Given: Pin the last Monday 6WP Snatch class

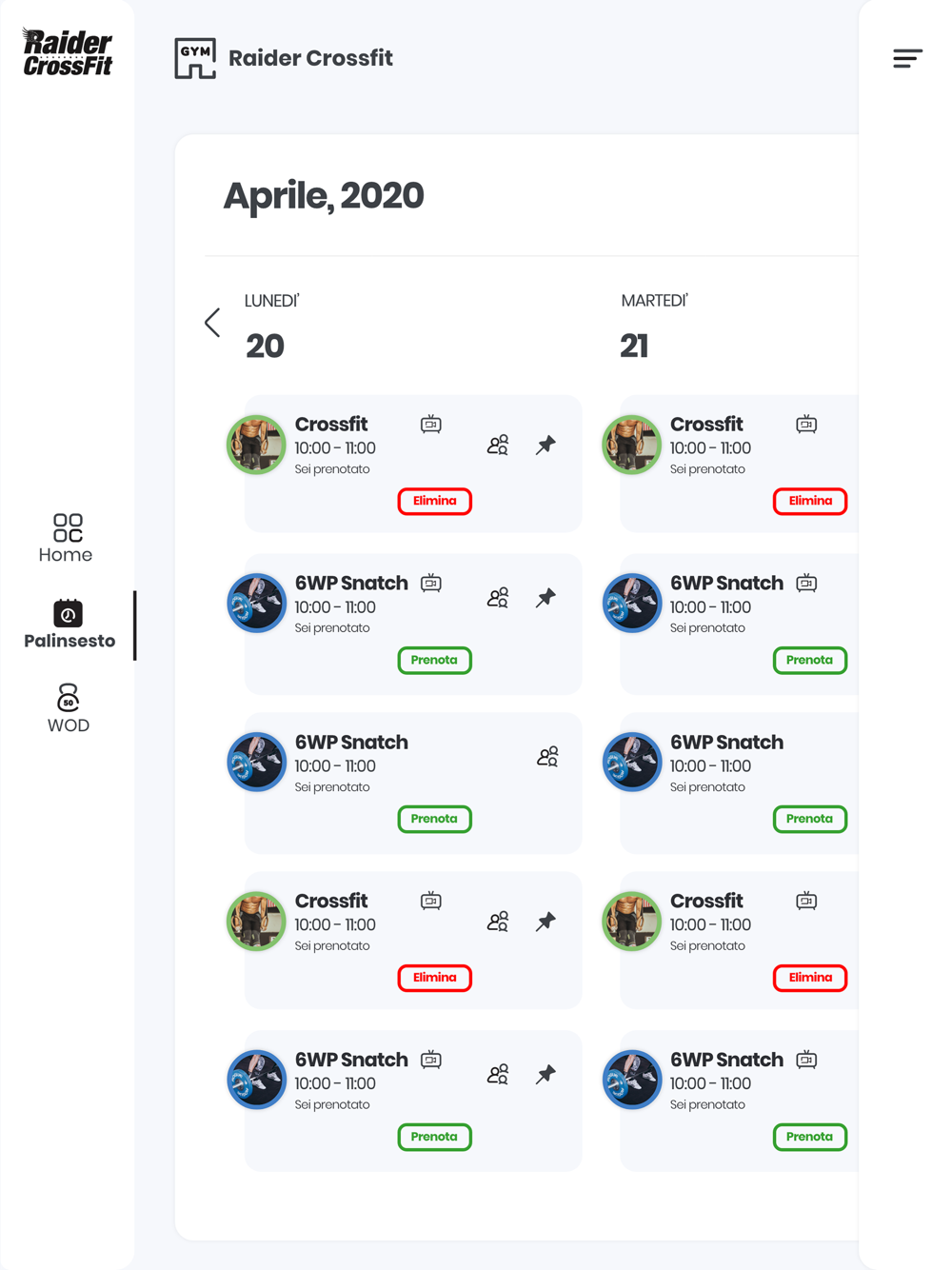Looking at the screenshot, I should coord(545,1075).
